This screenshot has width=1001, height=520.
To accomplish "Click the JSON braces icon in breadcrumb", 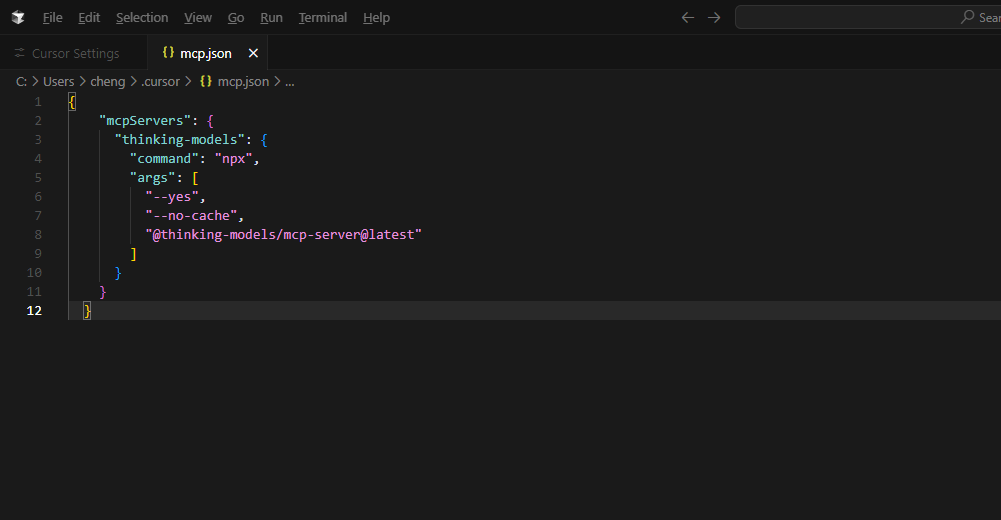I will (x=206, y=81).
